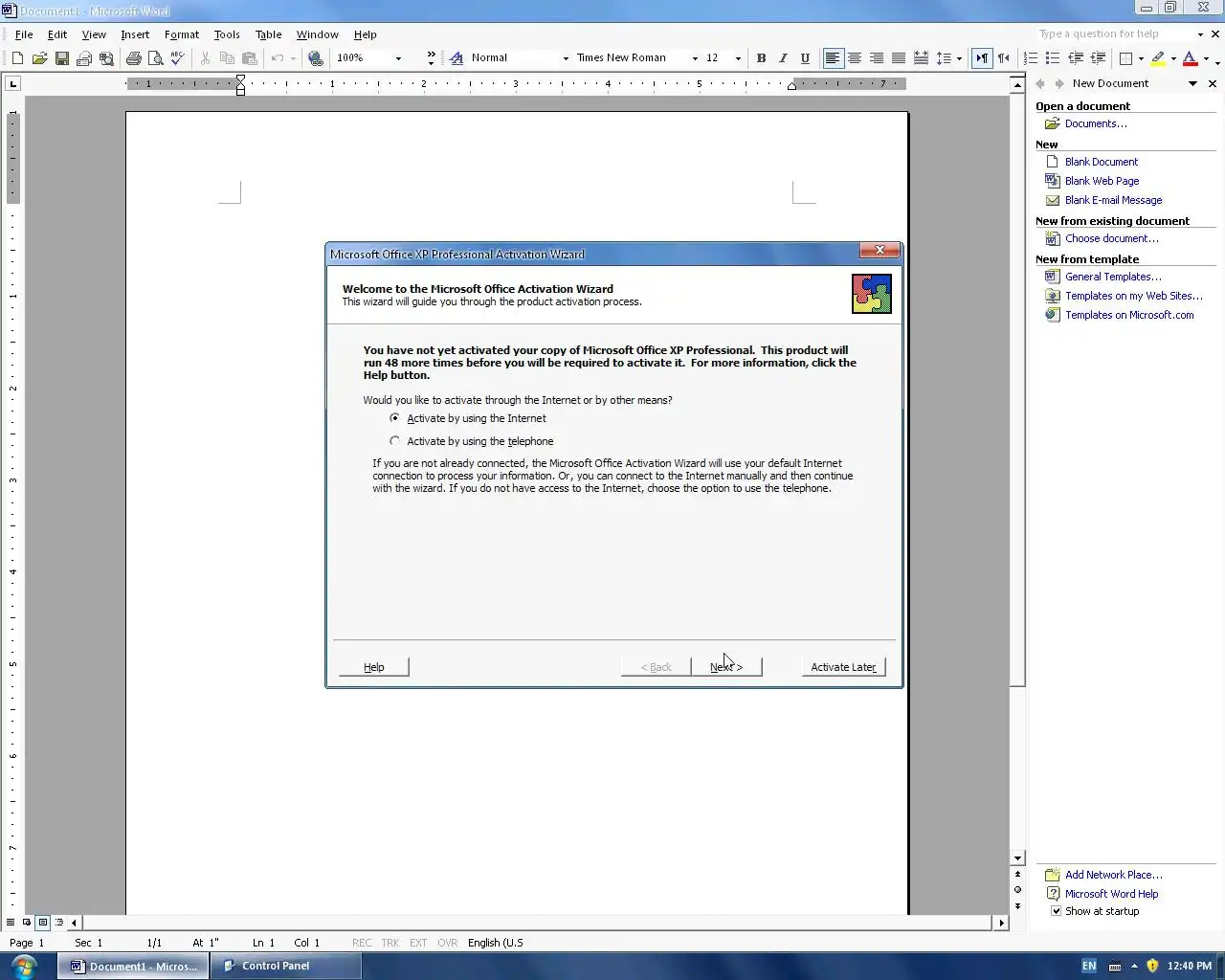The image size is (1225, 980).
Task: Open the border style dropdown arrow
Action: click(1141, 58)
